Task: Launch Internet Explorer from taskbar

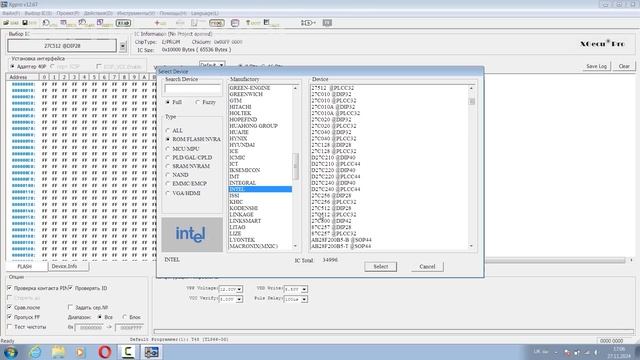Action: click(36, 352)
